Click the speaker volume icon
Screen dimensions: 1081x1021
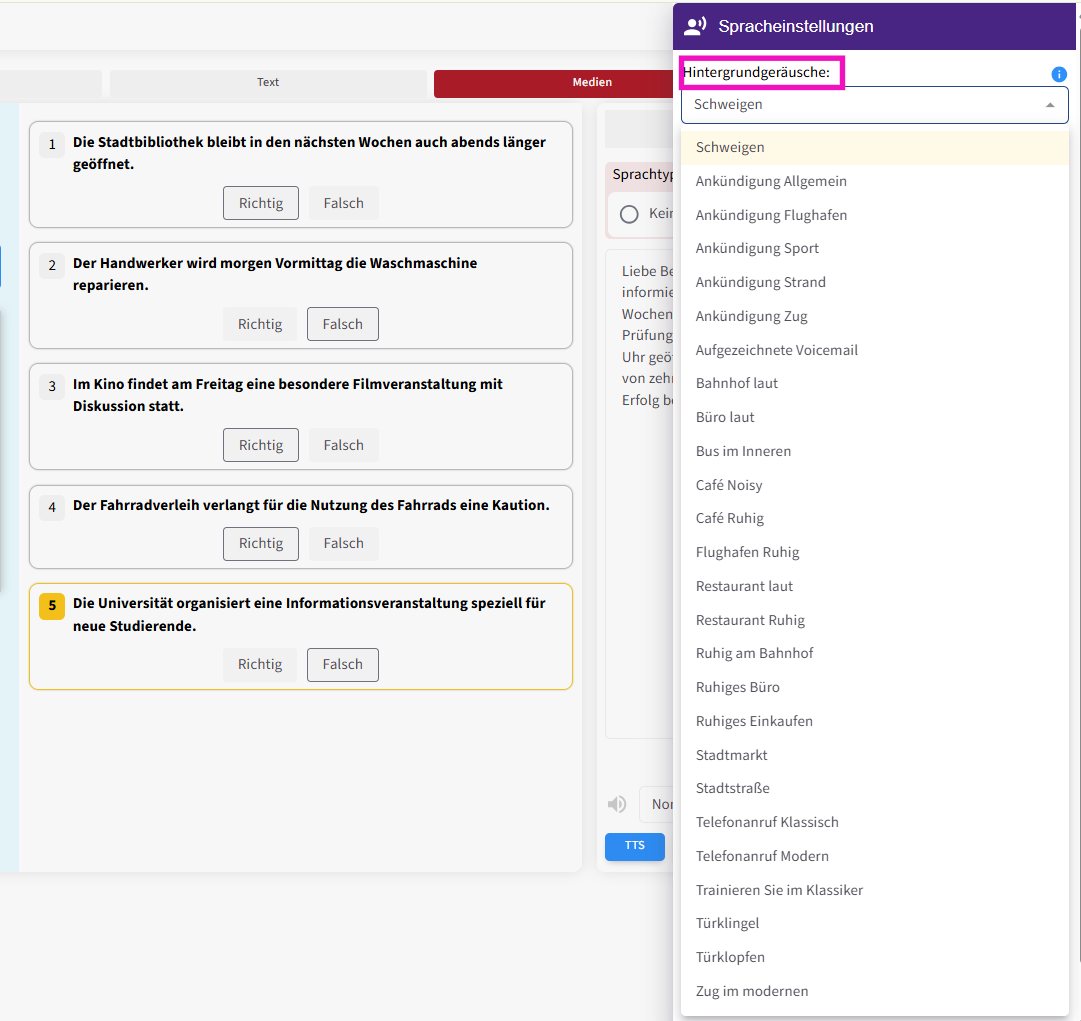coord(617,804)
